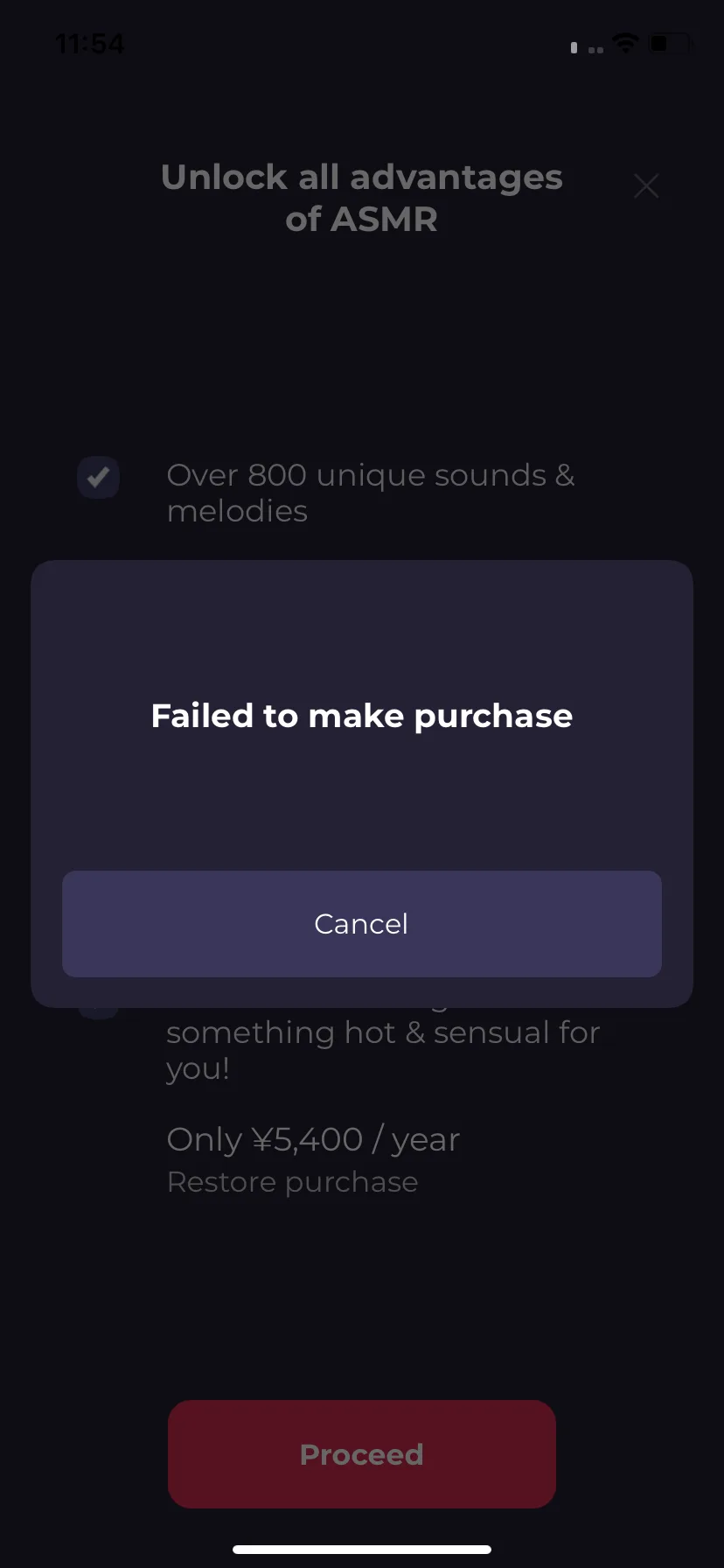Tap the home indicator bar at the bottom
The image size is (724, 1568).
point(362,1550)
